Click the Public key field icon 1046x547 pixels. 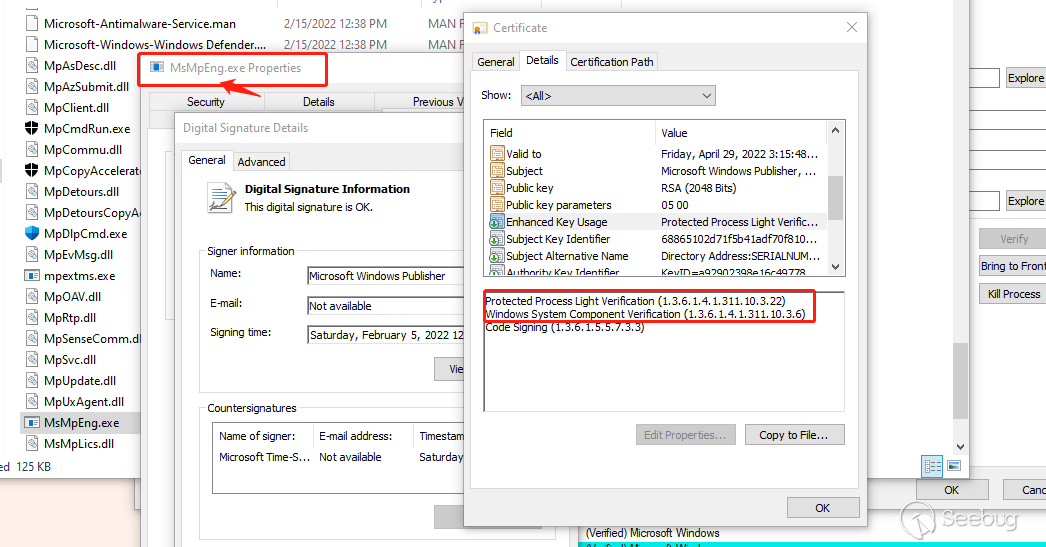[497, 188]
